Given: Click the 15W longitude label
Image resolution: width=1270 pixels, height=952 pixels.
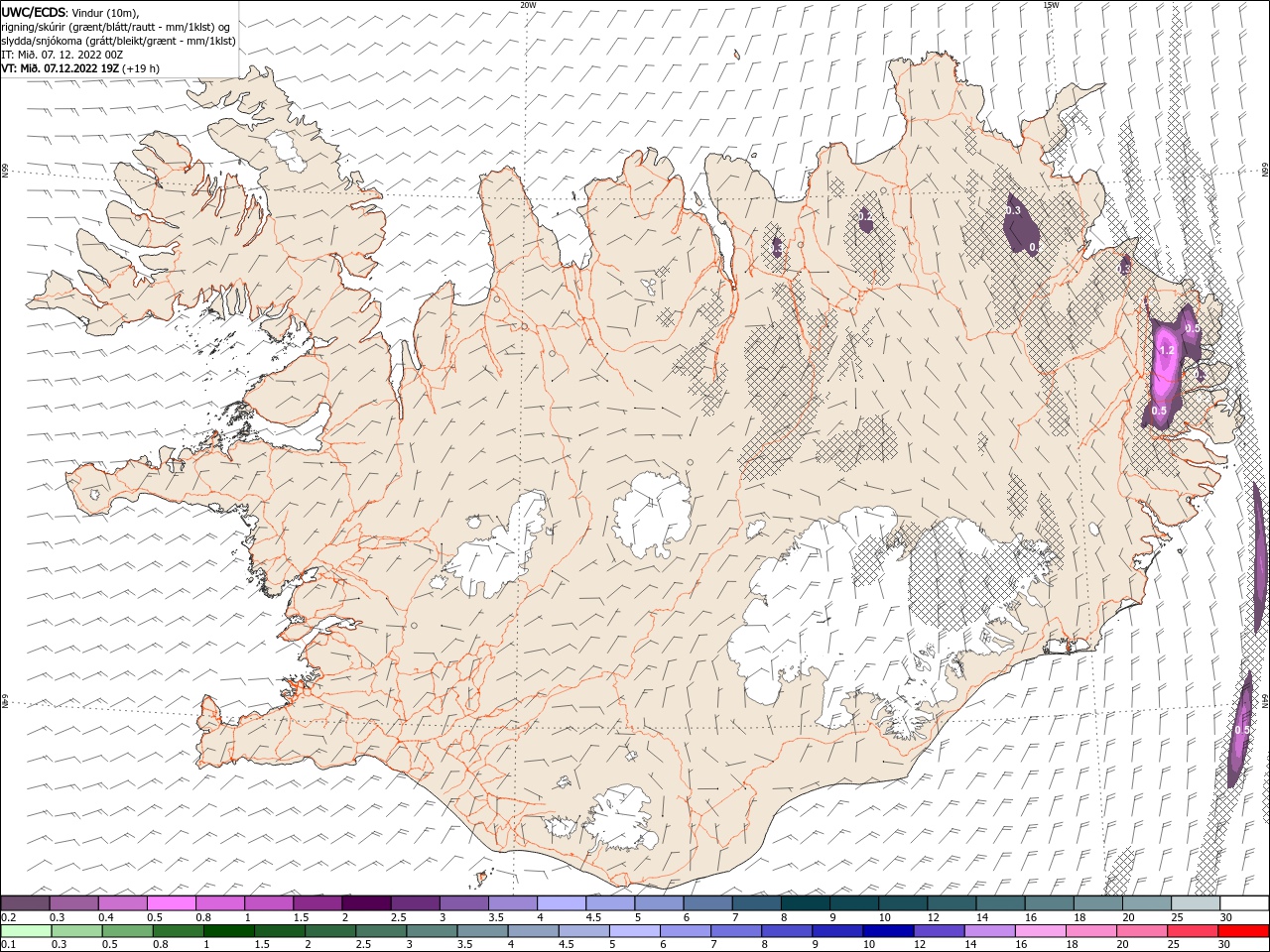Looking at the screenshot, I should point(1051,5).
